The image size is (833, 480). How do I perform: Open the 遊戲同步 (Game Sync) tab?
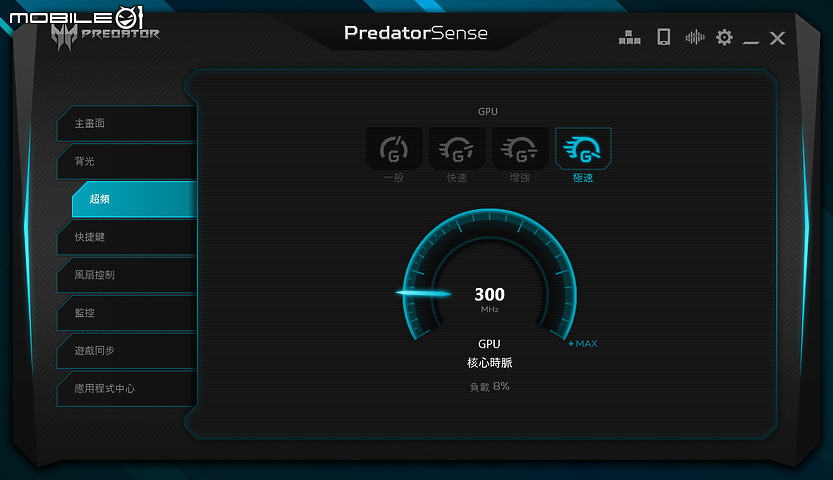127,350
